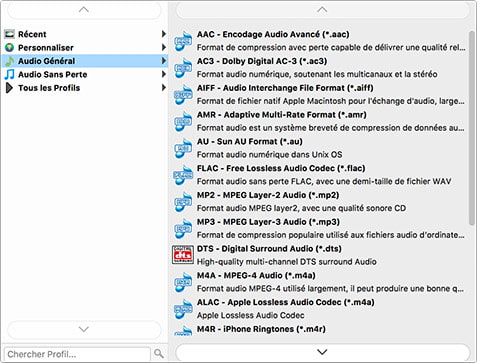Click the AAC format icon
This screenshot has height=363, width=477.
coord(183,41)
